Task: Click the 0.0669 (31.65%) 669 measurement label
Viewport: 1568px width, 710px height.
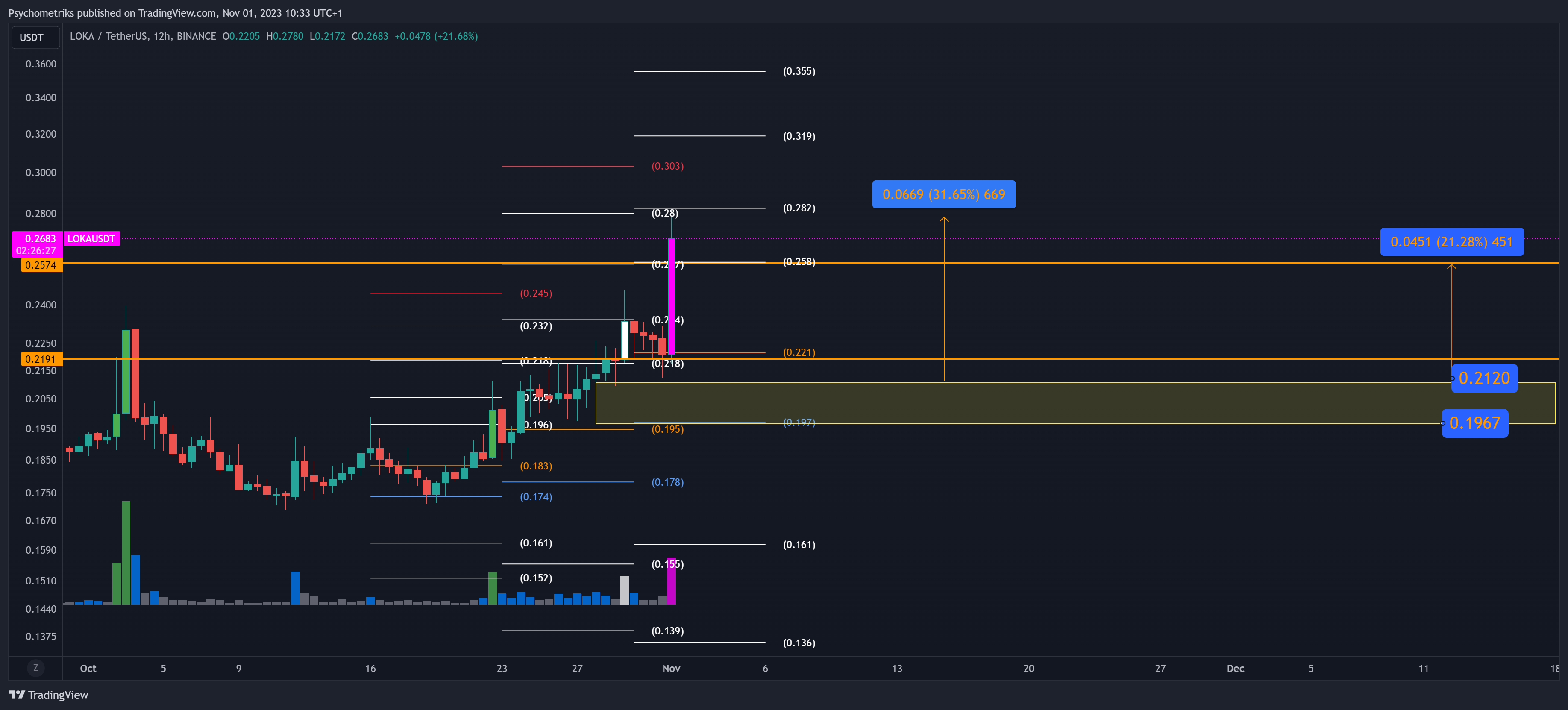Action: click(943, 194)
